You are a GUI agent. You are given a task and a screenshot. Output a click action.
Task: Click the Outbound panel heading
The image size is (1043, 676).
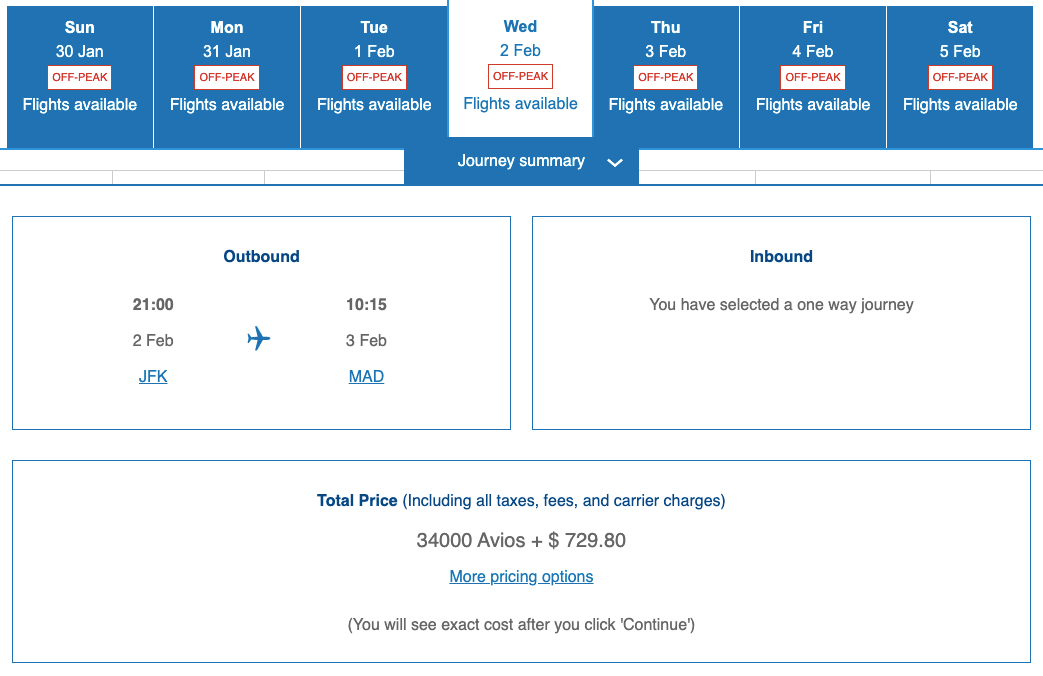261,257
